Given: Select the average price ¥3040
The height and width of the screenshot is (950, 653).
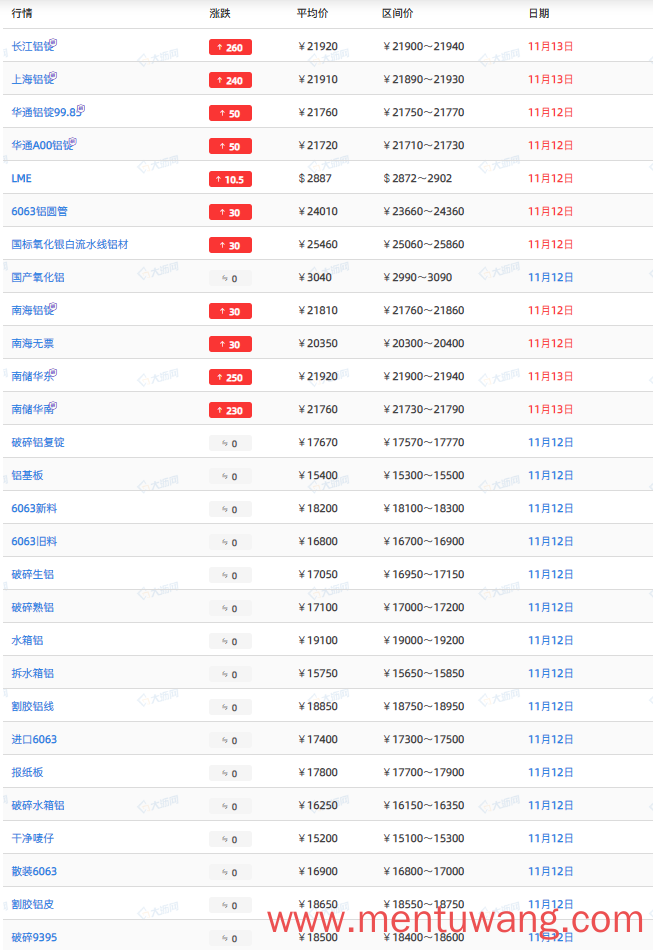Looking at the screenshot, I should 314,277.
